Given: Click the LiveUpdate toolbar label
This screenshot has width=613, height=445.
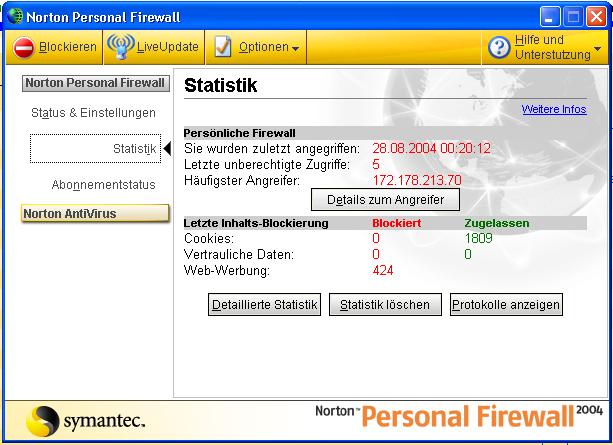Looking at the screenshot, I should [168, 47].
